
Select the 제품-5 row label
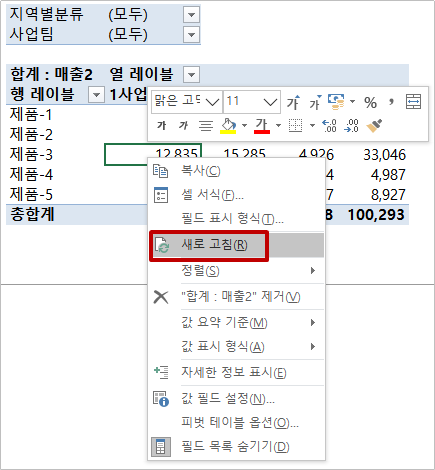31,195
